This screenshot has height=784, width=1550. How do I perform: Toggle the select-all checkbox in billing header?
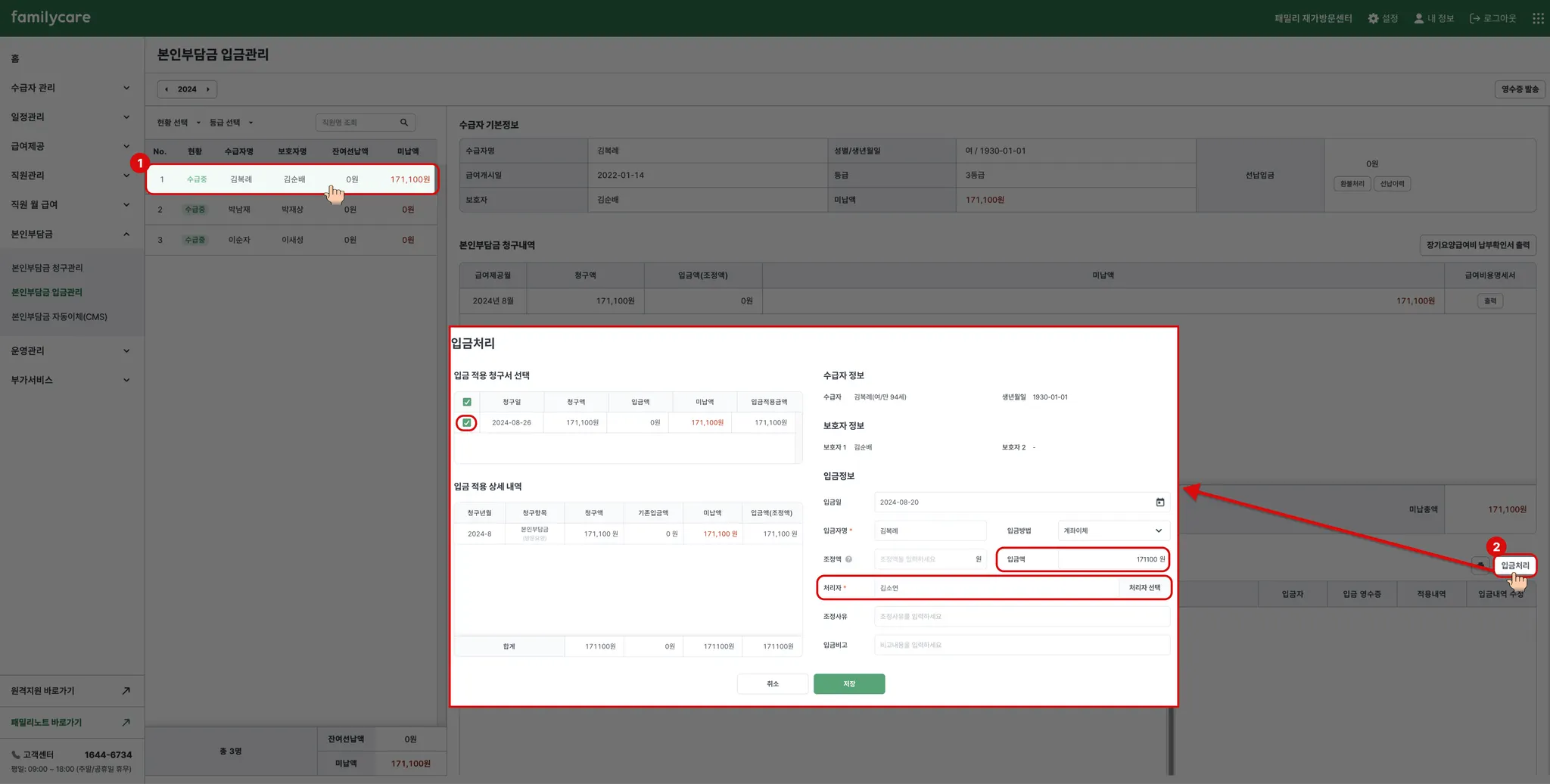(467, 402)
